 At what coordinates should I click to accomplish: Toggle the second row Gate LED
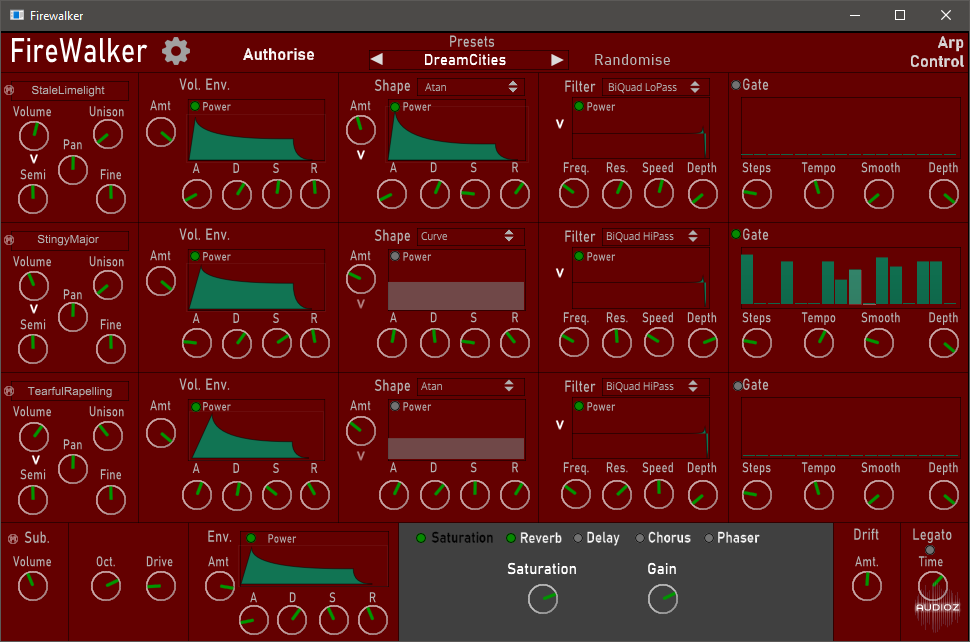tap(737, 235)
